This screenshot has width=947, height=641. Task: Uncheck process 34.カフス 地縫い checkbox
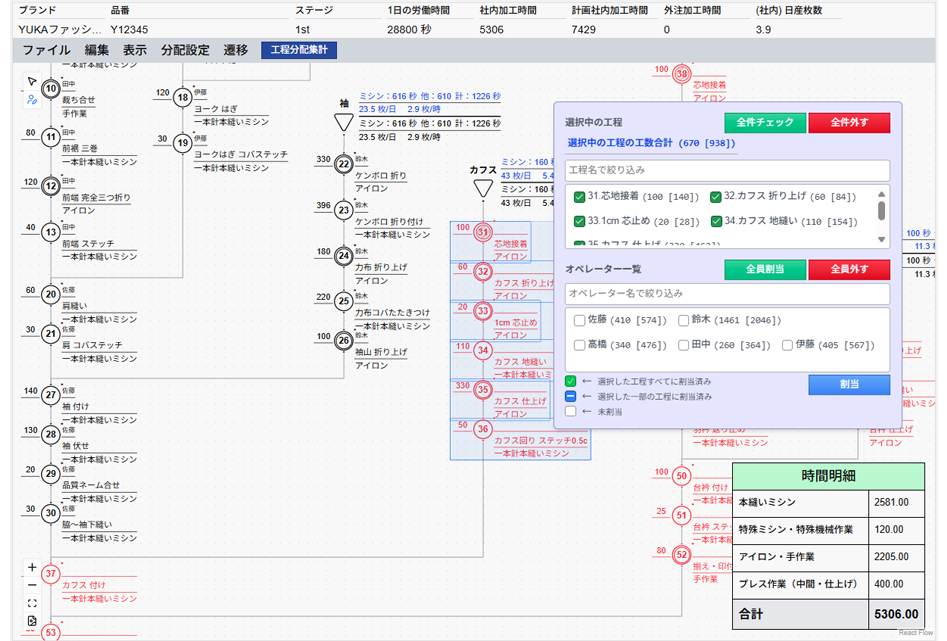[x=716, y=222]
